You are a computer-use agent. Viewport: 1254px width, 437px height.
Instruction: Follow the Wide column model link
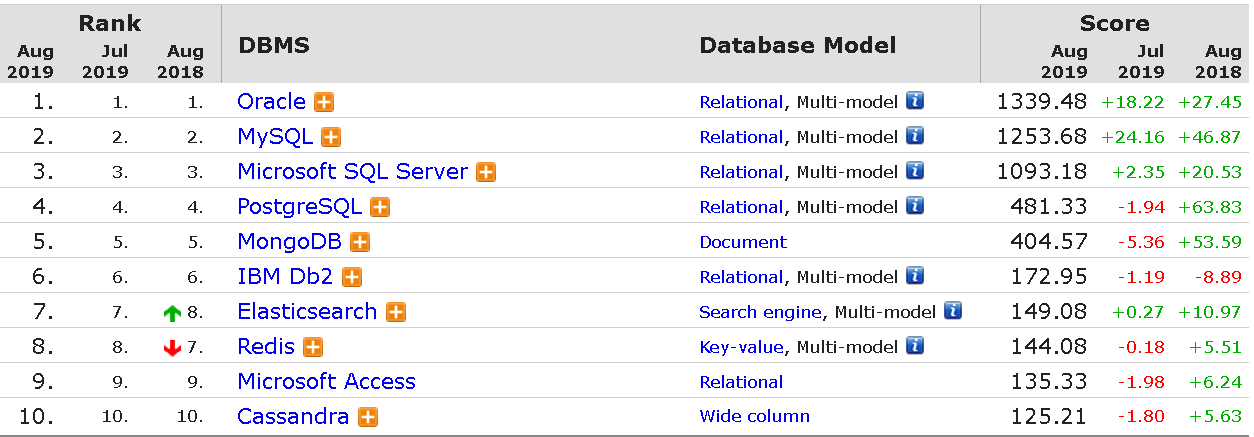(754, 417)
